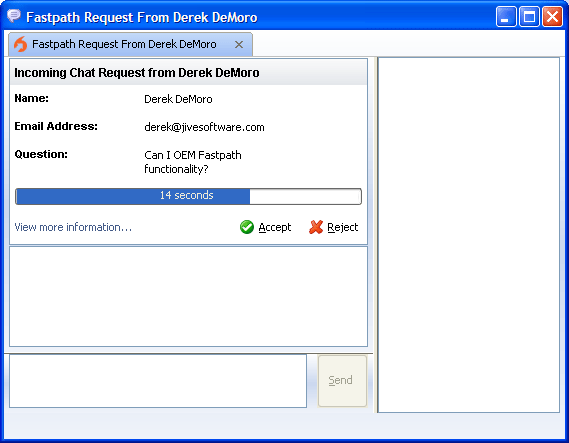Focus the message input text box
569x443 pixels.
(158, 381)
